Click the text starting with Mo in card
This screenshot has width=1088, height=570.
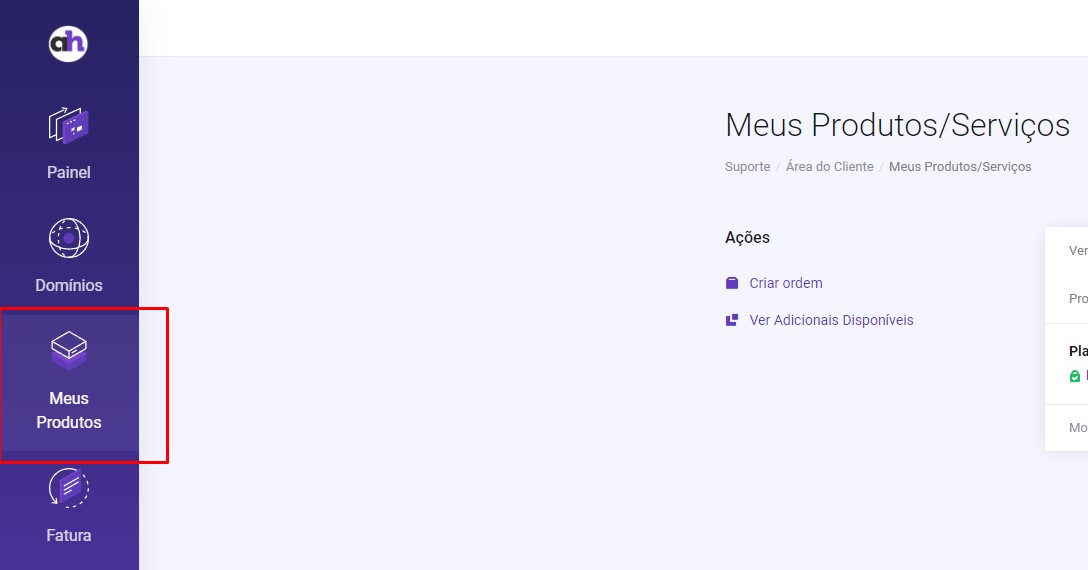(1078, 427)
